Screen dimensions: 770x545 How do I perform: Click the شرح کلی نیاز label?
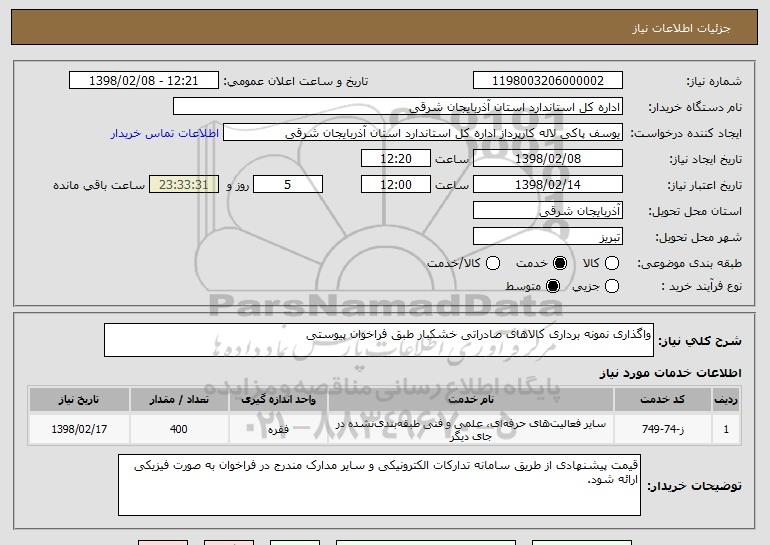coord(700,341)
